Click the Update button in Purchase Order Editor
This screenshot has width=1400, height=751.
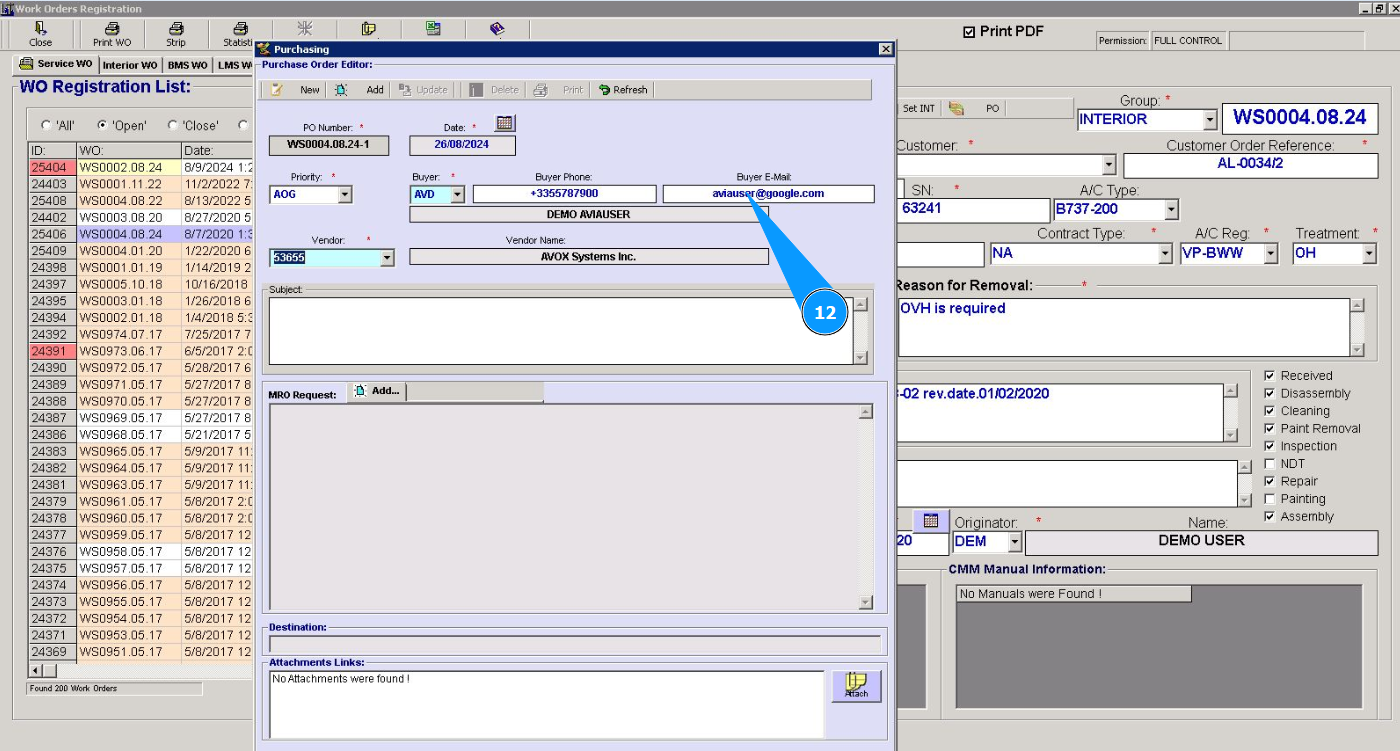point(423,90)
